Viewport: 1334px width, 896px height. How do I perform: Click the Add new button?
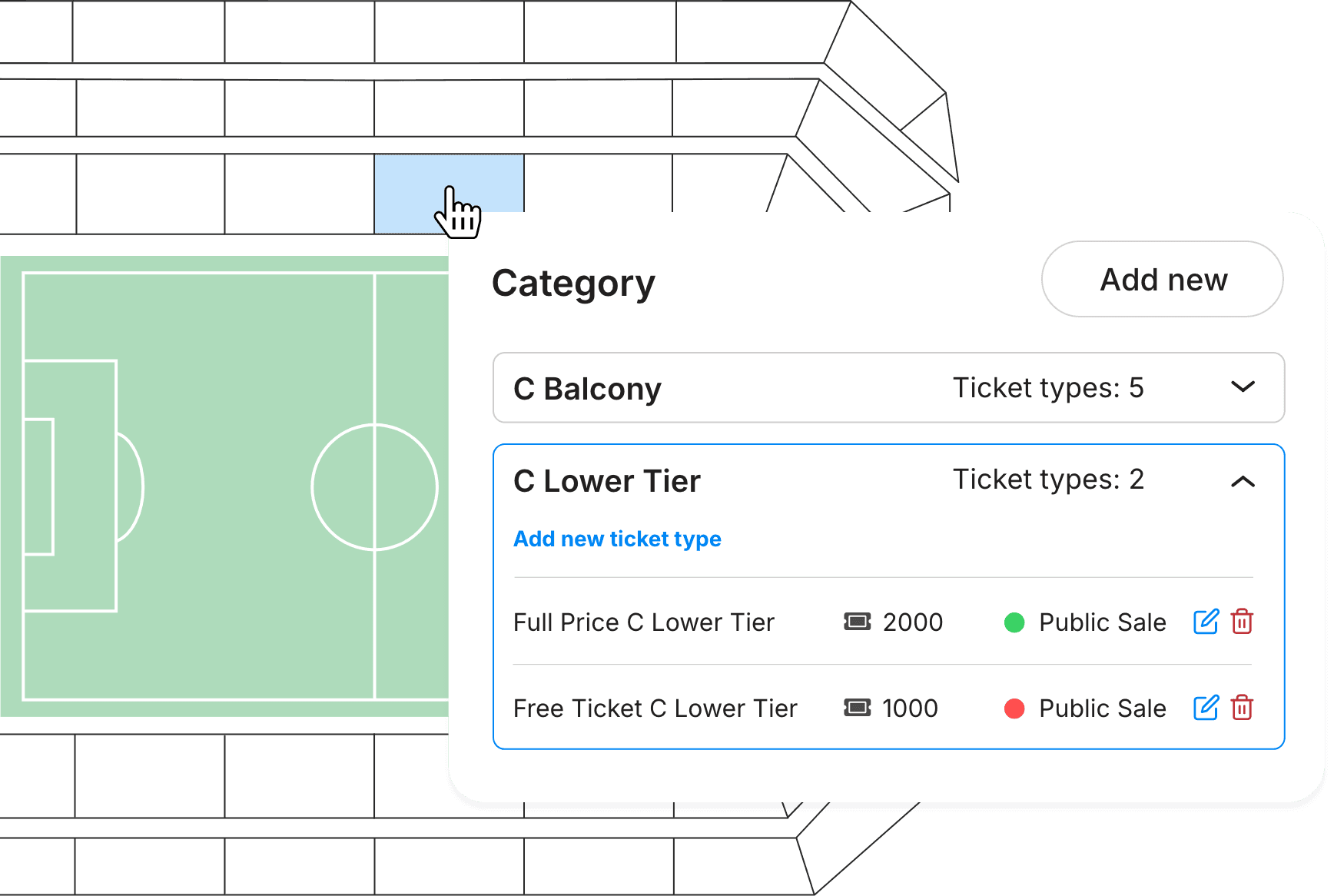(x=1162, y=280)
